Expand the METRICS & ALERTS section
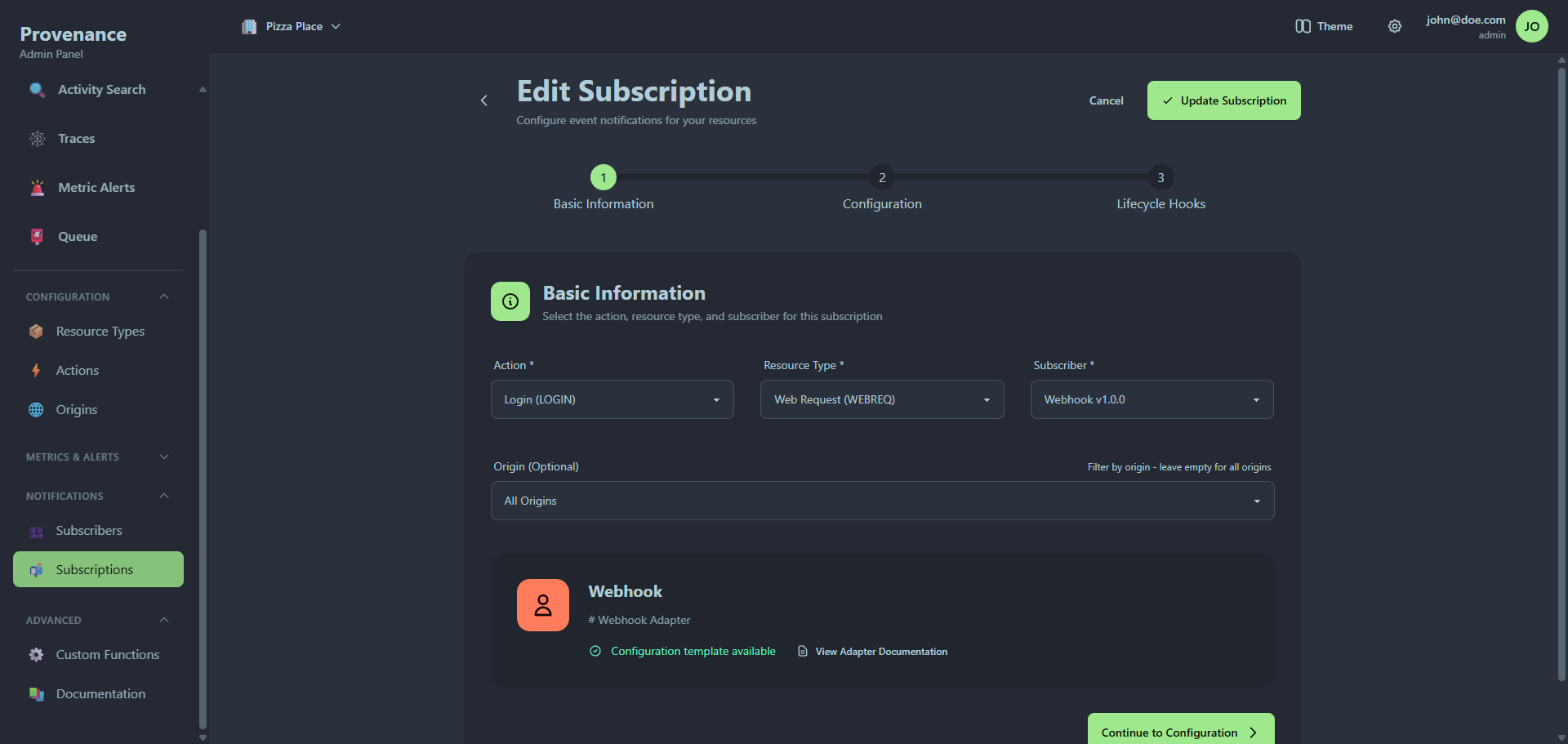The width and height of the screenshot is (1568, 744). point(163,457)
